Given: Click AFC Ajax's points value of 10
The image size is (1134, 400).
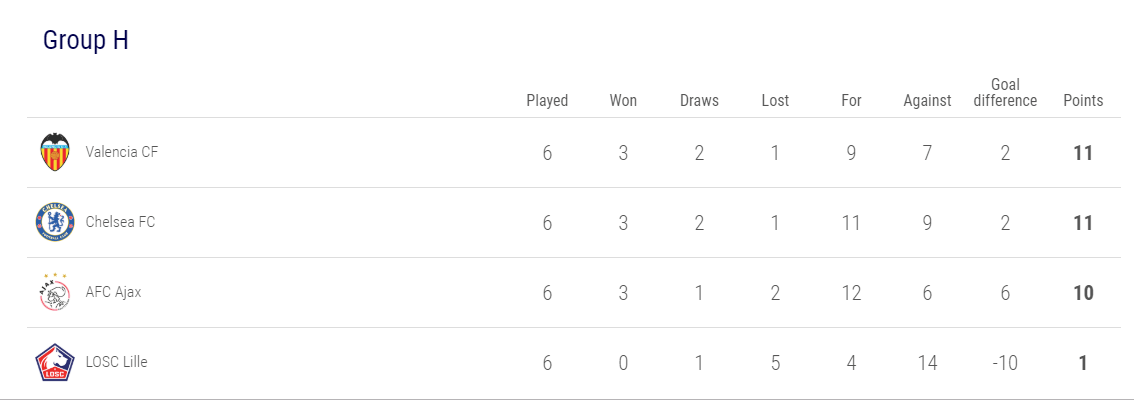Looking at the screenshot, I should (1083, 293).
